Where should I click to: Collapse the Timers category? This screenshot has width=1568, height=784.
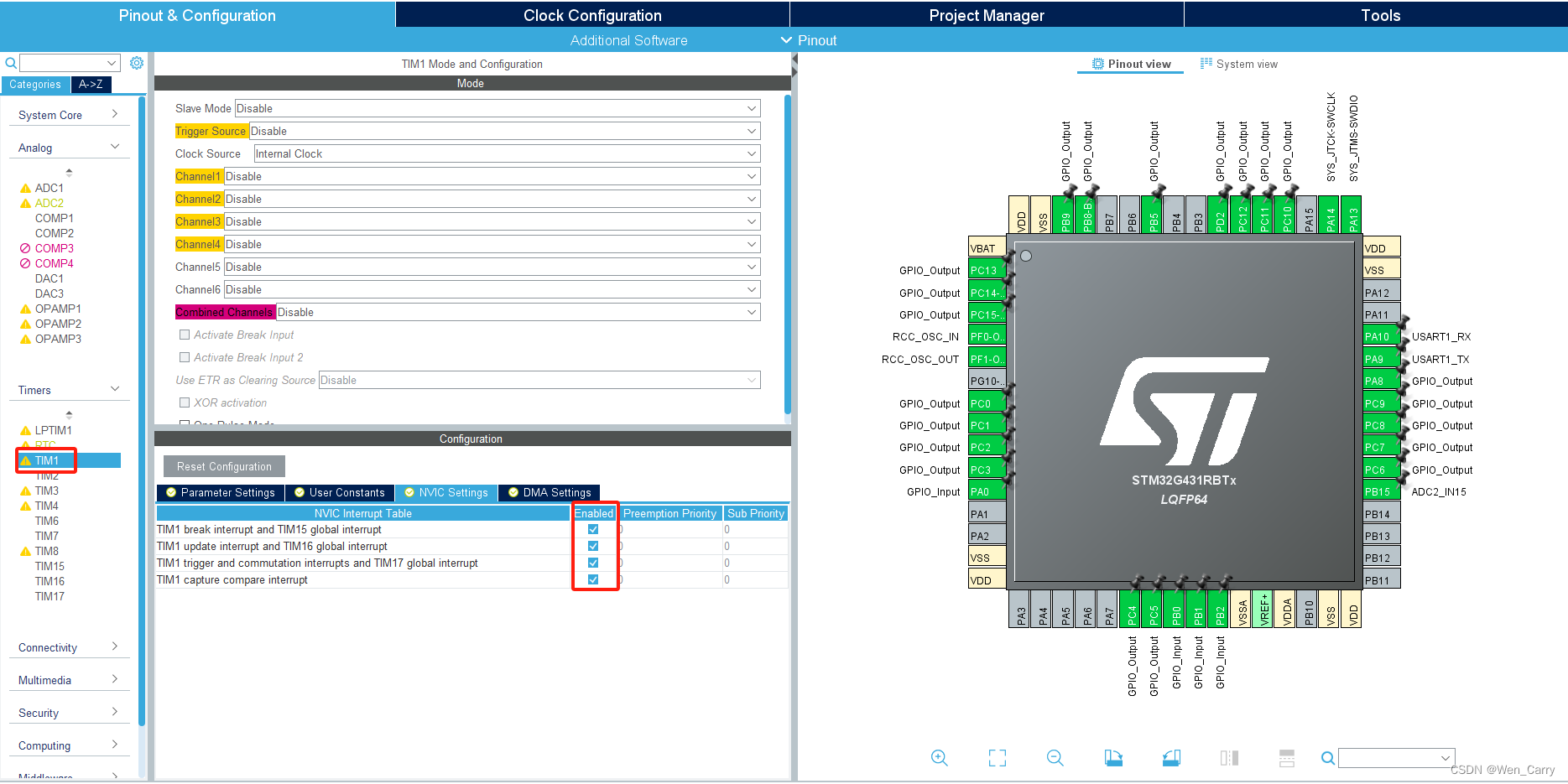coord(69,390)
